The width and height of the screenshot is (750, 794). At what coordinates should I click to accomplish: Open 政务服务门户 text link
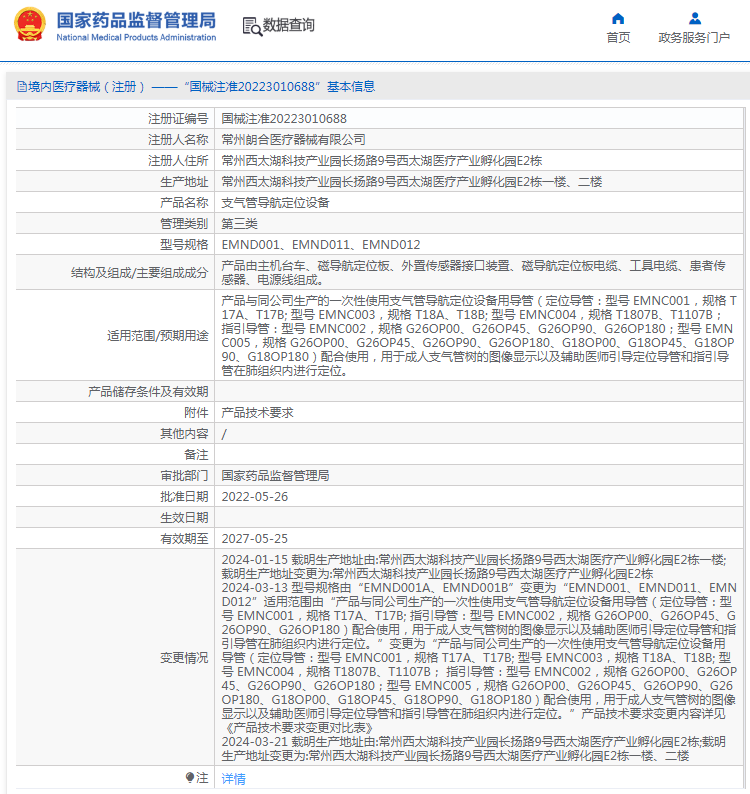pos(694,37)
